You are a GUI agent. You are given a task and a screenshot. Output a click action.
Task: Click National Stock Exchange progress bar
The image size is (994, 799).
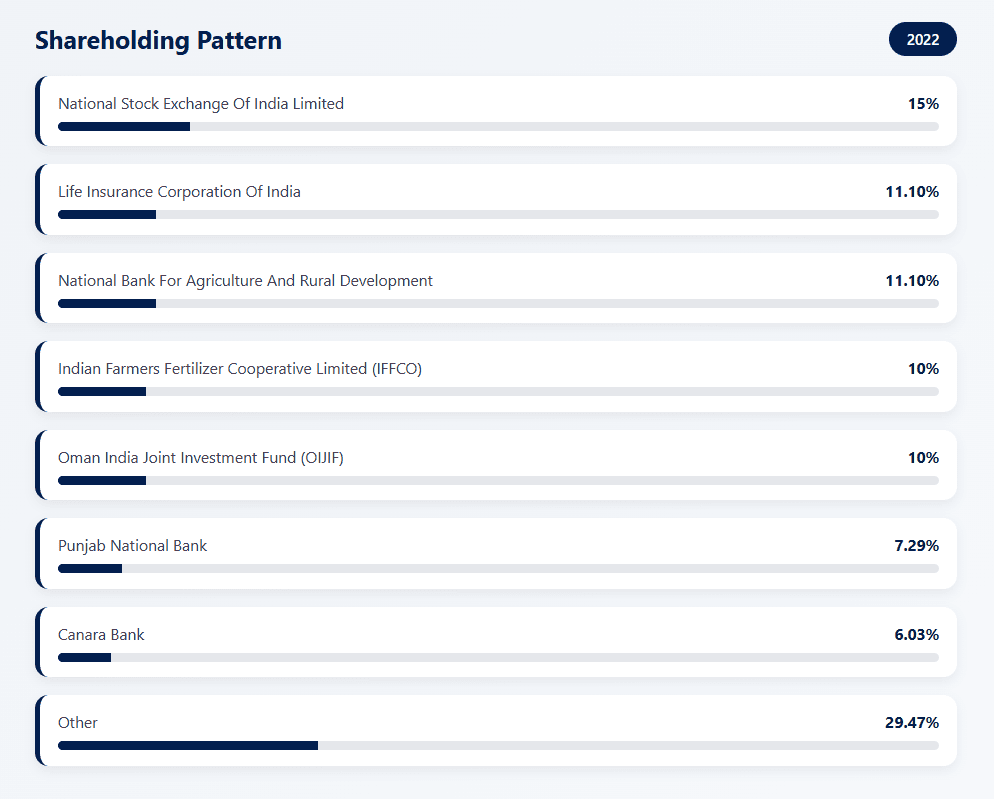click(x=498, y=127)
